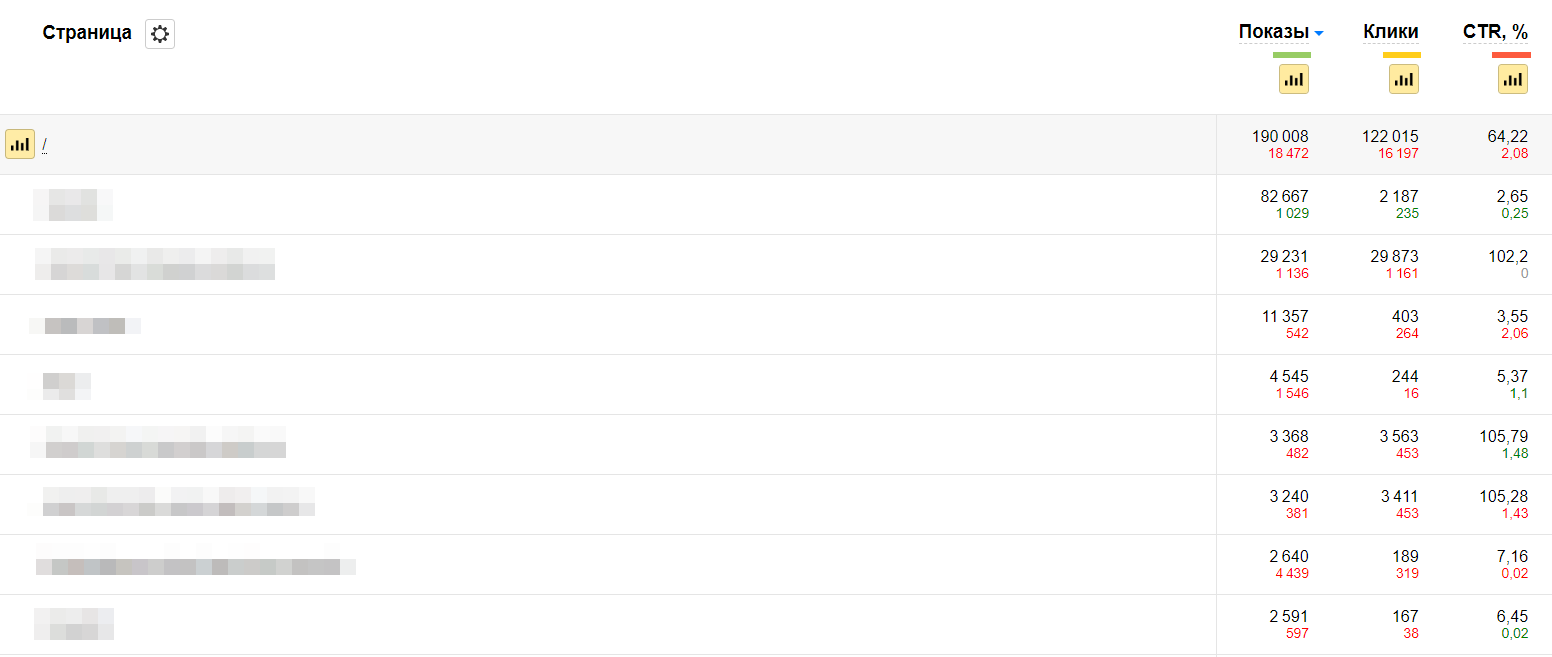Screen dimensions: 1552x657
Task: Open blurred page link with 29 231 impressions
Action: click(155, 264)
